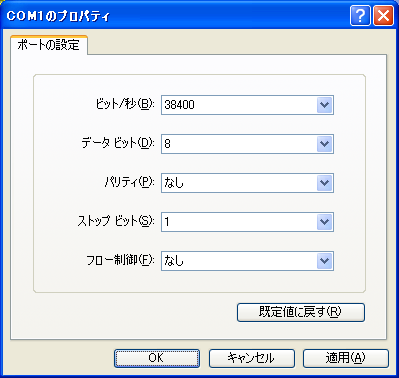Click the OK button
Image resolution: width=399 pixels, height=378 pixels.
(x=157, y=358)
